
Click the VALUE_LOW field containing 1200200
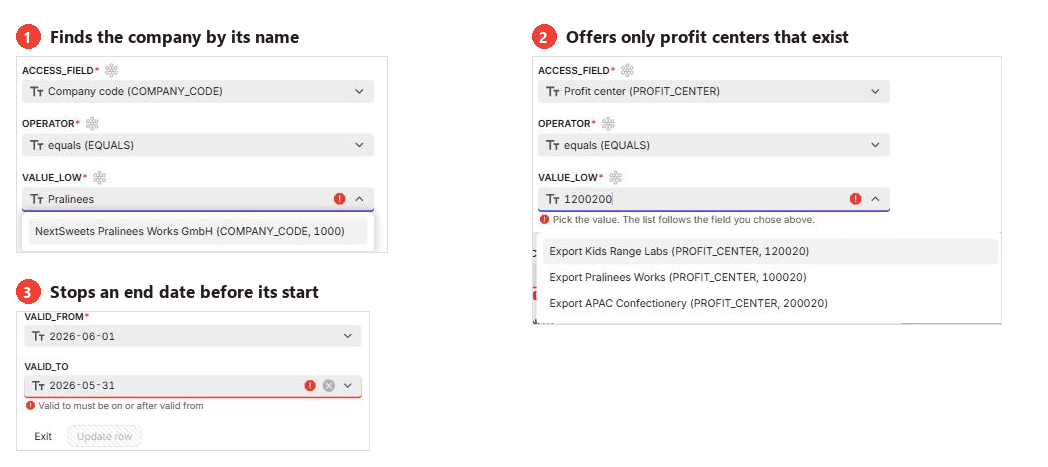(714, 199)
